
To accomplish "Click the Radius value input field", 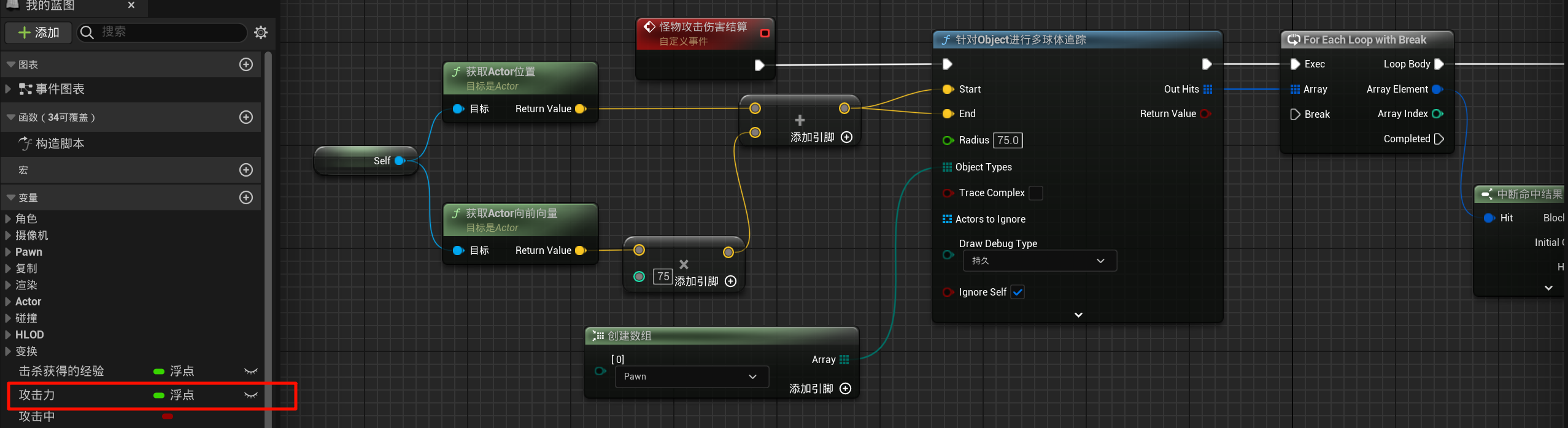I will 1007,140.
